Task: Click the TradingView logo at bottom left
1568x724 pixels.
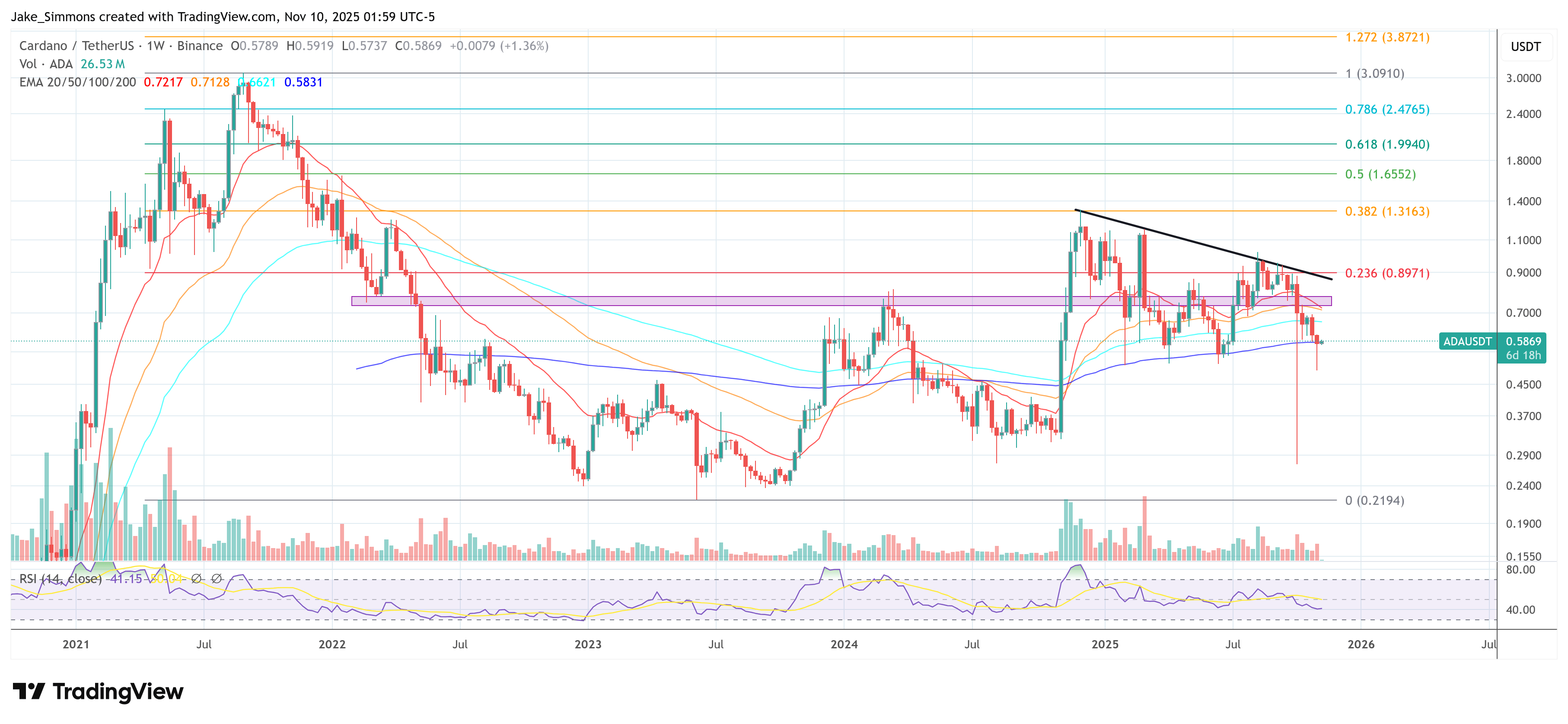Action: (x=98, y=692)
